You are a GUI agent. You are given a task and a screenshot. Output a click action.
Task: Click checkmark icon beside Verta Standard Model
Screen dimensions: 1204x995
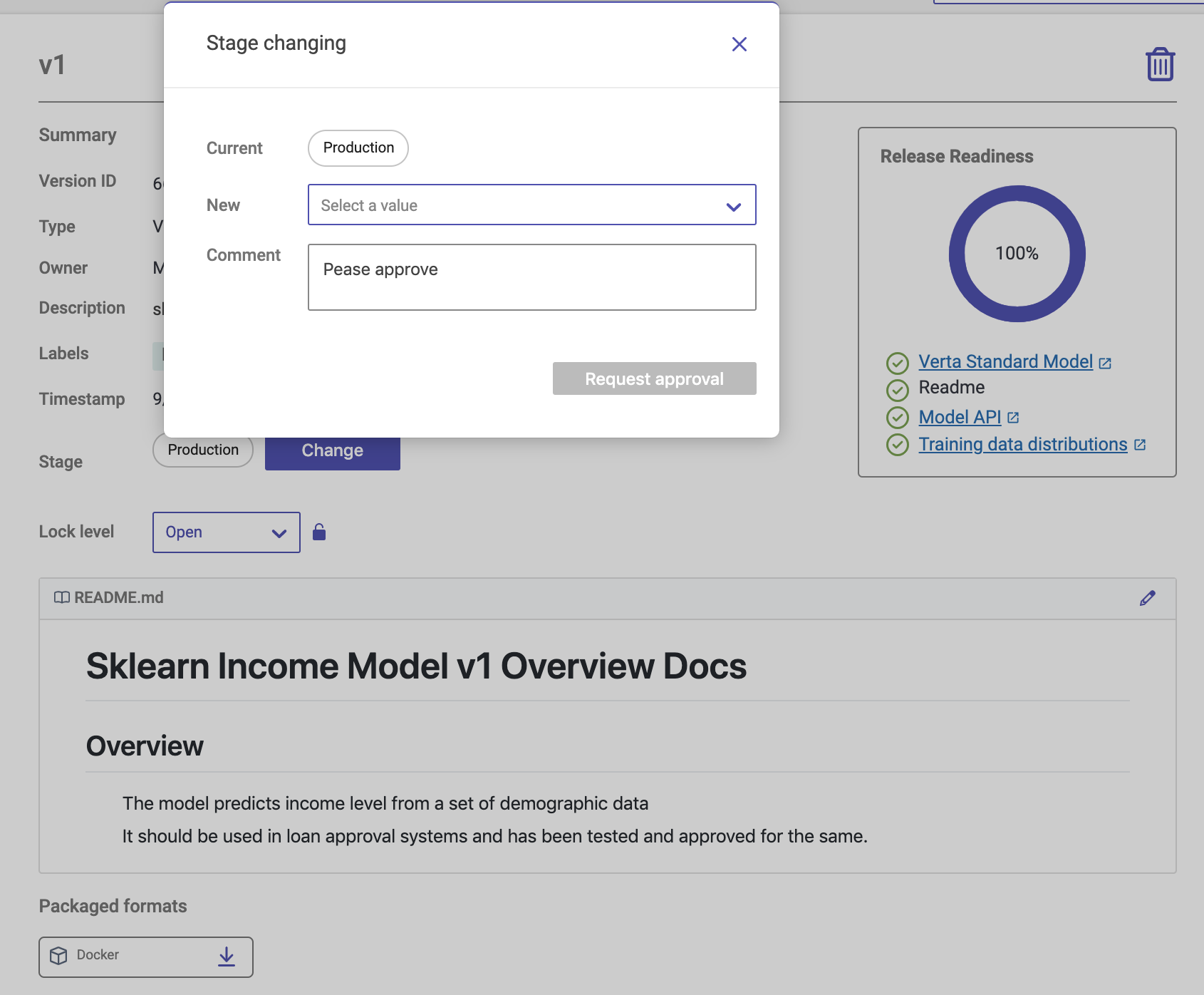pyautogui.click(x=897, y=364)
